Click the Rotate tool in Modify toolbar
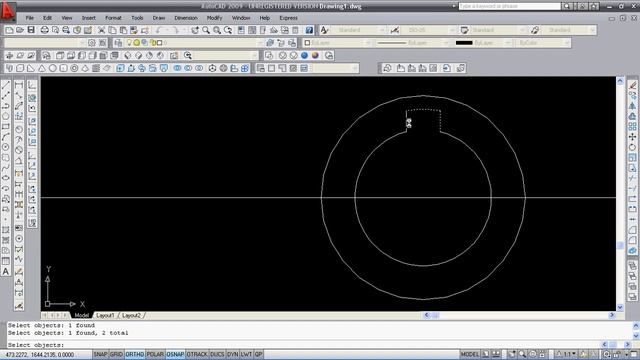The image size is (640, 360). tap(632, 147)
